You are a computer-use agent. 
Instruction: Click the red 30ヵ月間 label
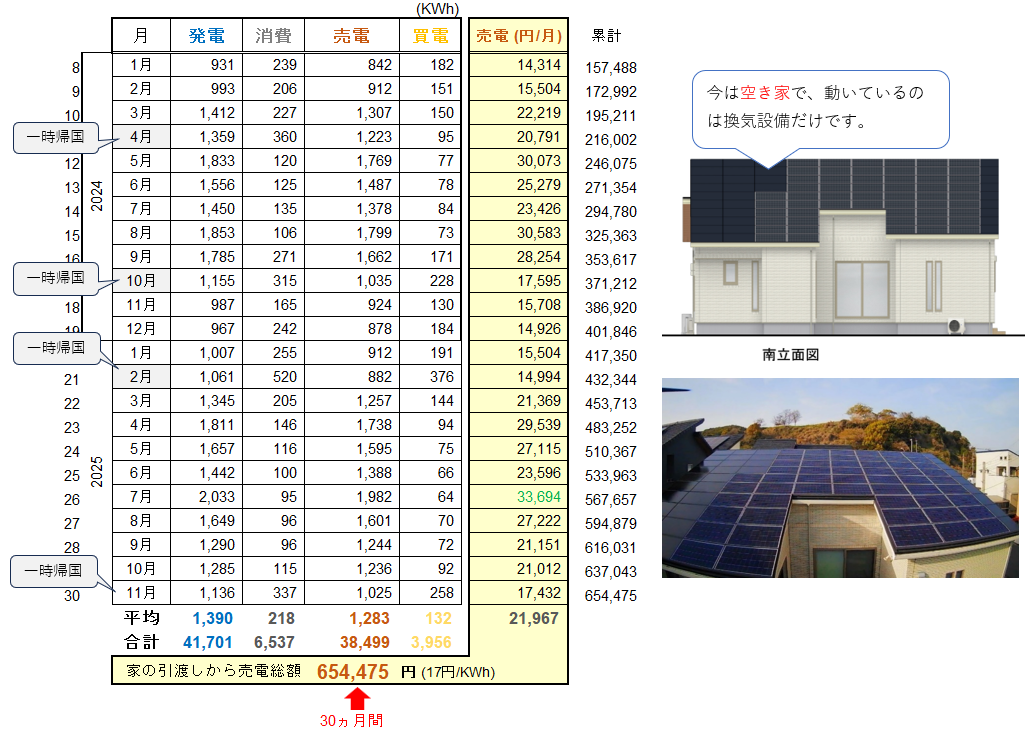[x=351, y=720]
